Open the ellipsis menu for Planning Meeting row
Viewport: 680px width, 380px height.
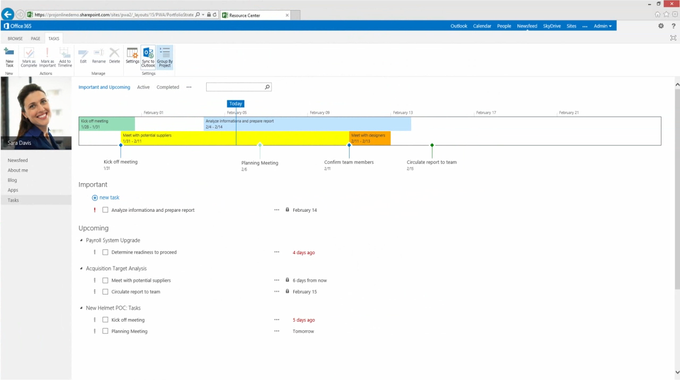point(277,331)
